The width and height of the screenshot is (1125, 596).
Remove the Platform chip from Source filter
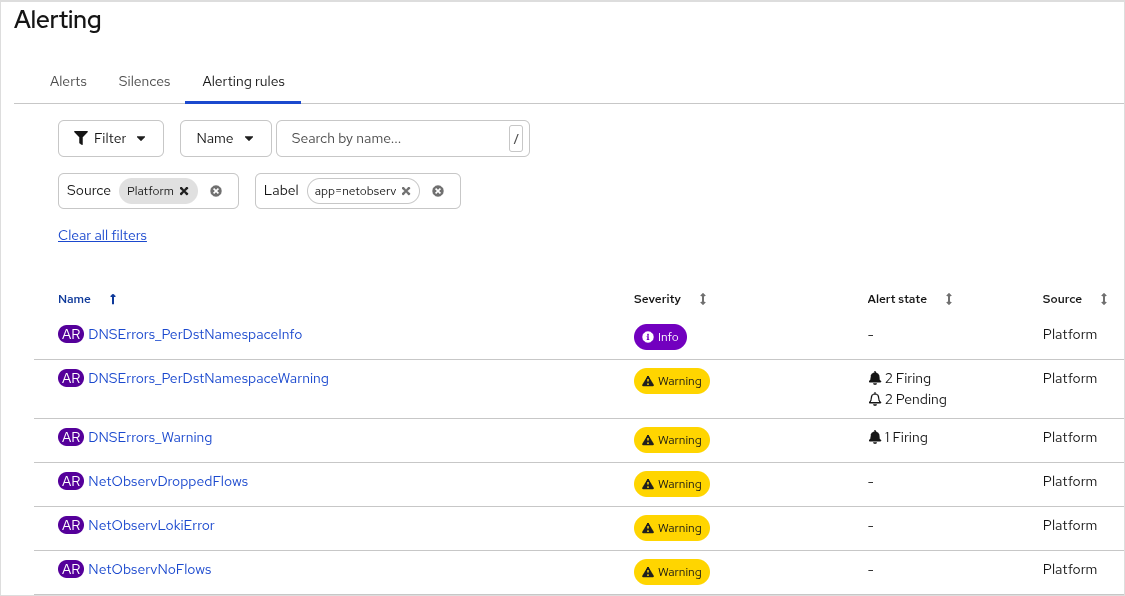pyautogui.click(x=184, y=191)
